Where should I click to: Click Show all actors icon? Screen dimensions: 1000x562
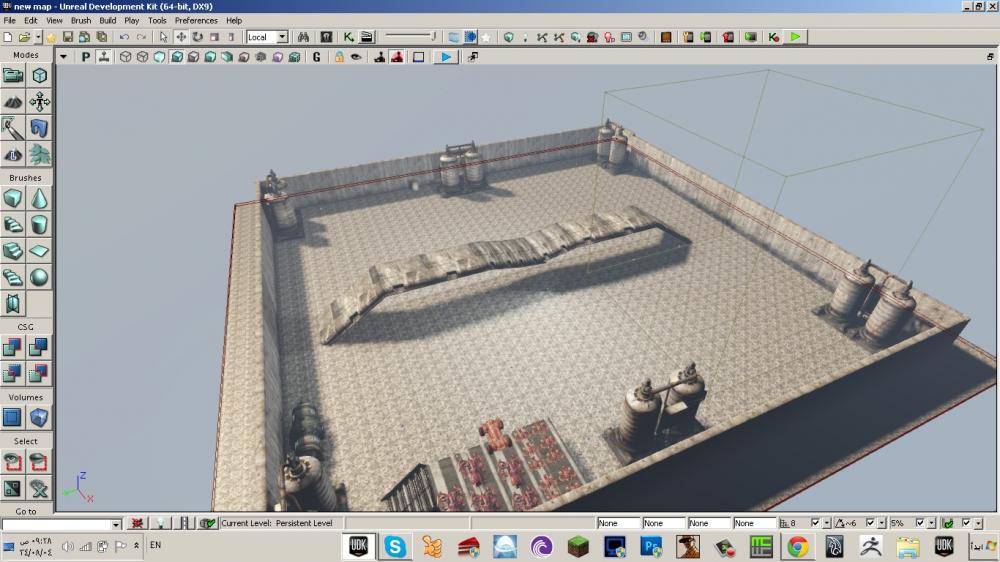click(x=39, y=489)
